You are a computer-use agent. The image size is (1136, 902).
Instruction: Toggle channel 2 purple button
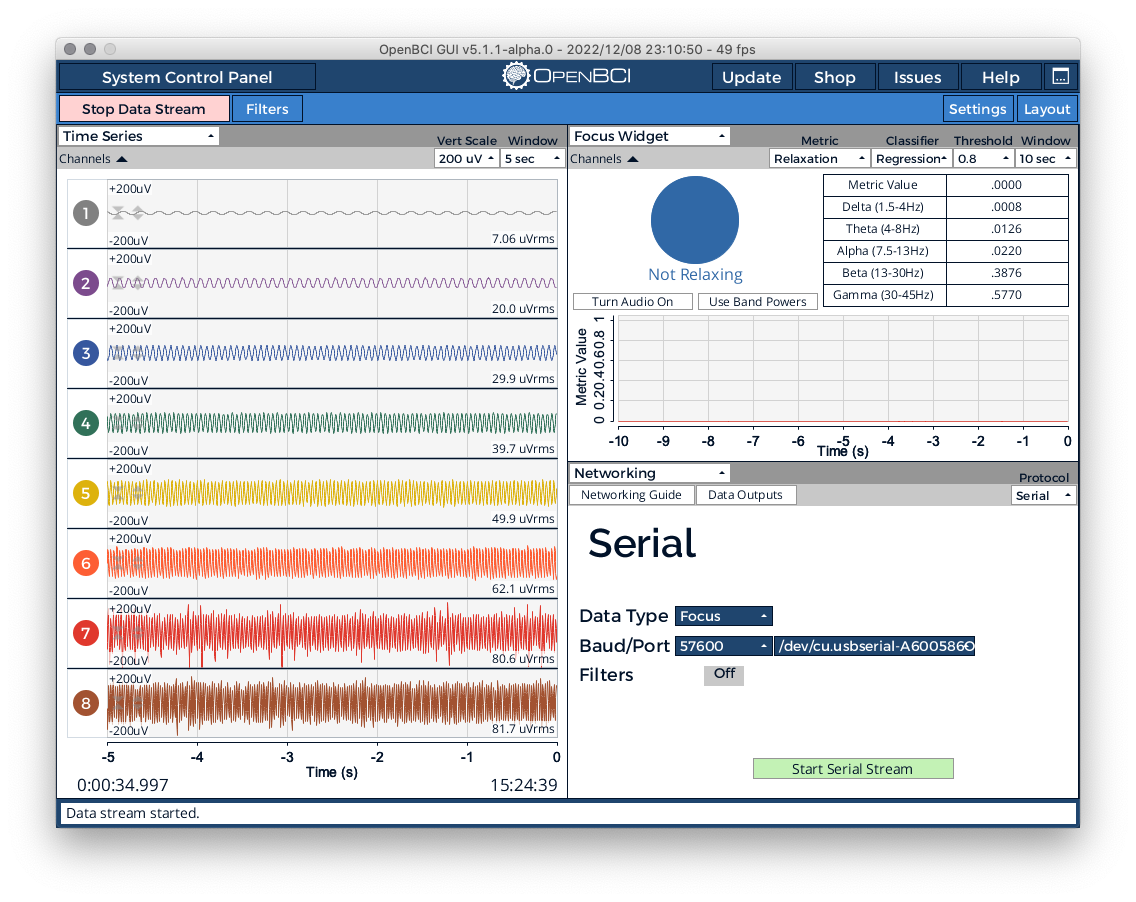pos(85,283)
